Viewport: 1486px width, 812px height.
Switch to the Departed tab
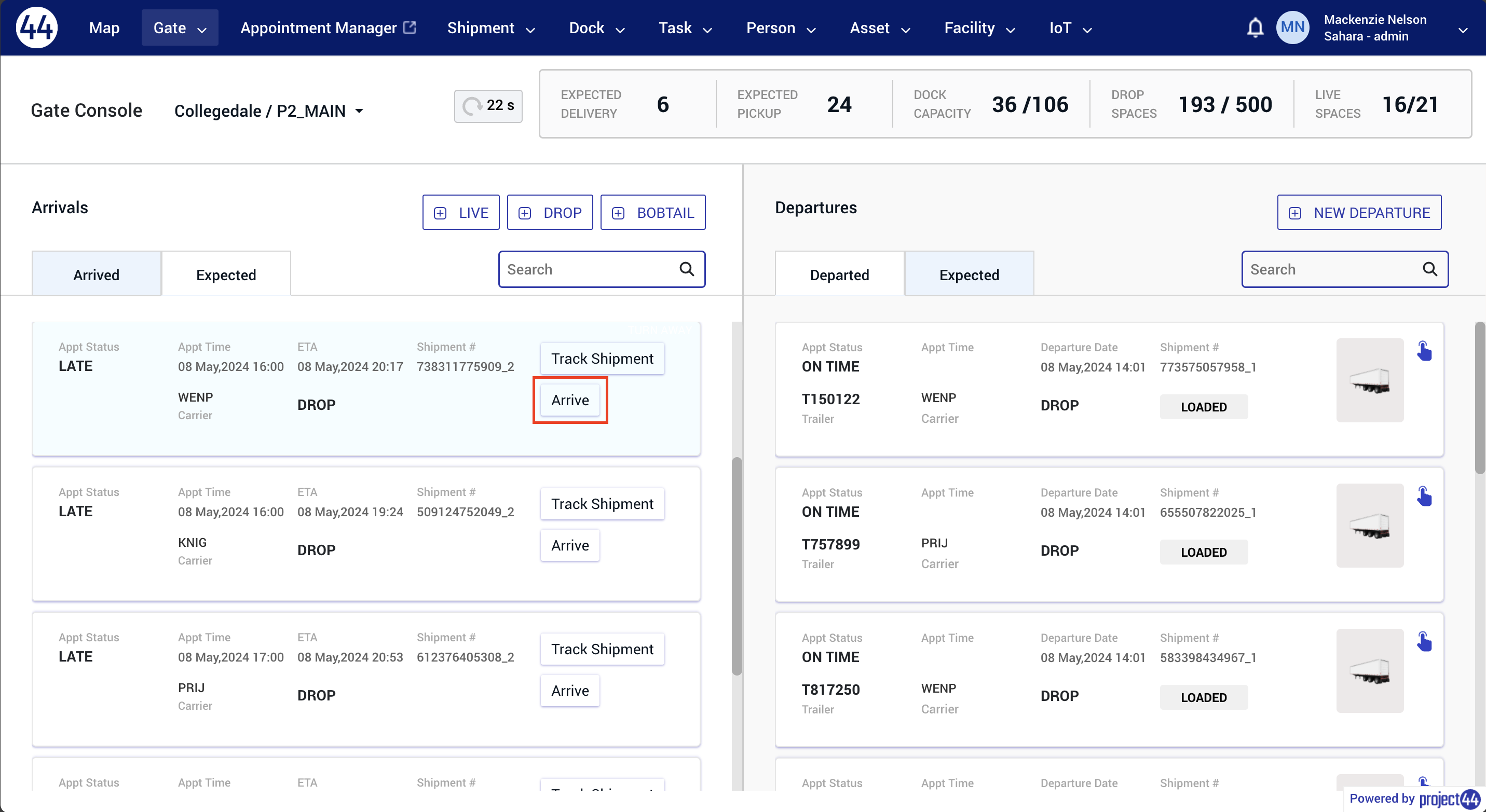coord(839,274)
